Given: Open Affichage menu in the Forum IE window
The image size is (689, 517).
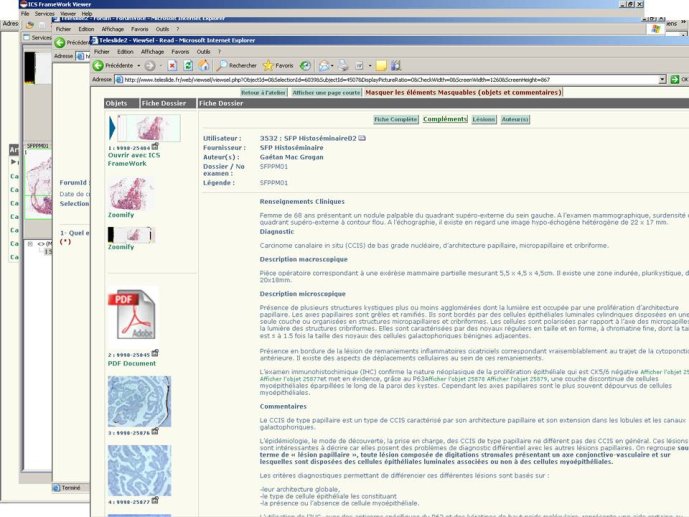Looking at the screenshot, I should (112, 29).
